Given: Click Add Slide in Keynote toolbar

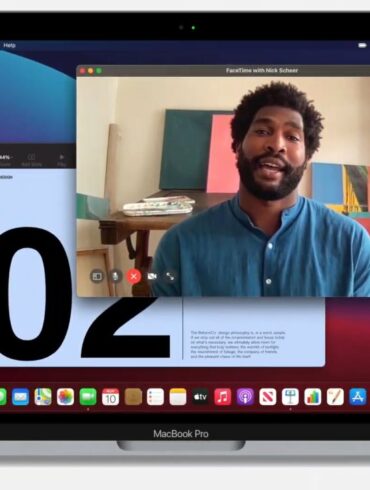Looking at the screenshot, I should 32,160.
